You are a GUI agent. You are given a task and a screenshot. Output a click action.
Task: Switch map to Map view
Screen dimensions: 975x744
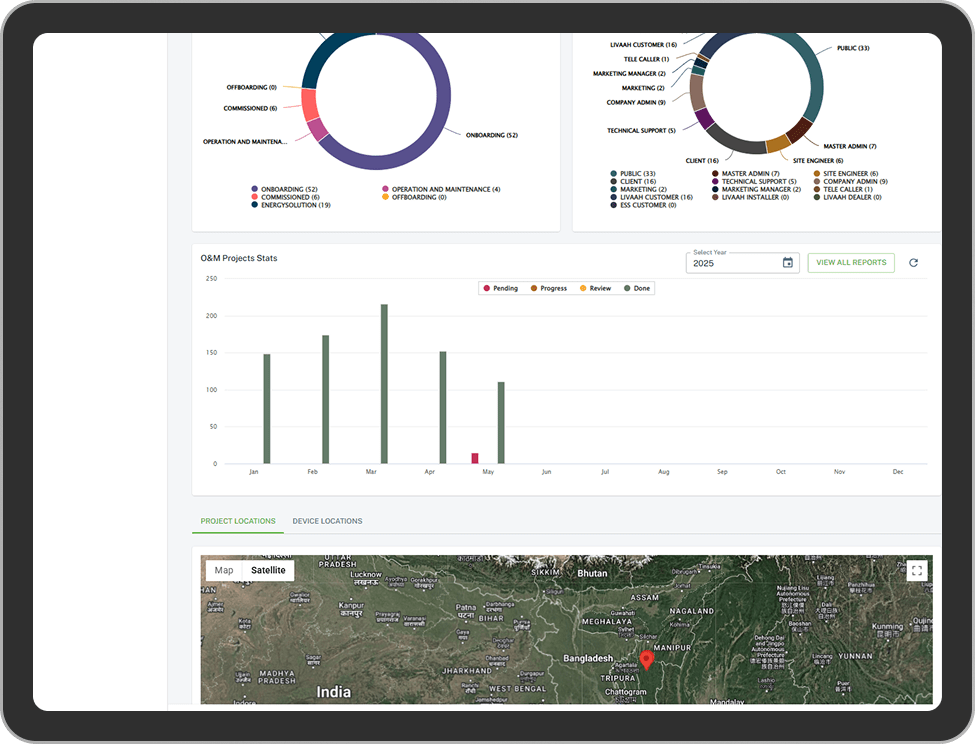(224, 570)
